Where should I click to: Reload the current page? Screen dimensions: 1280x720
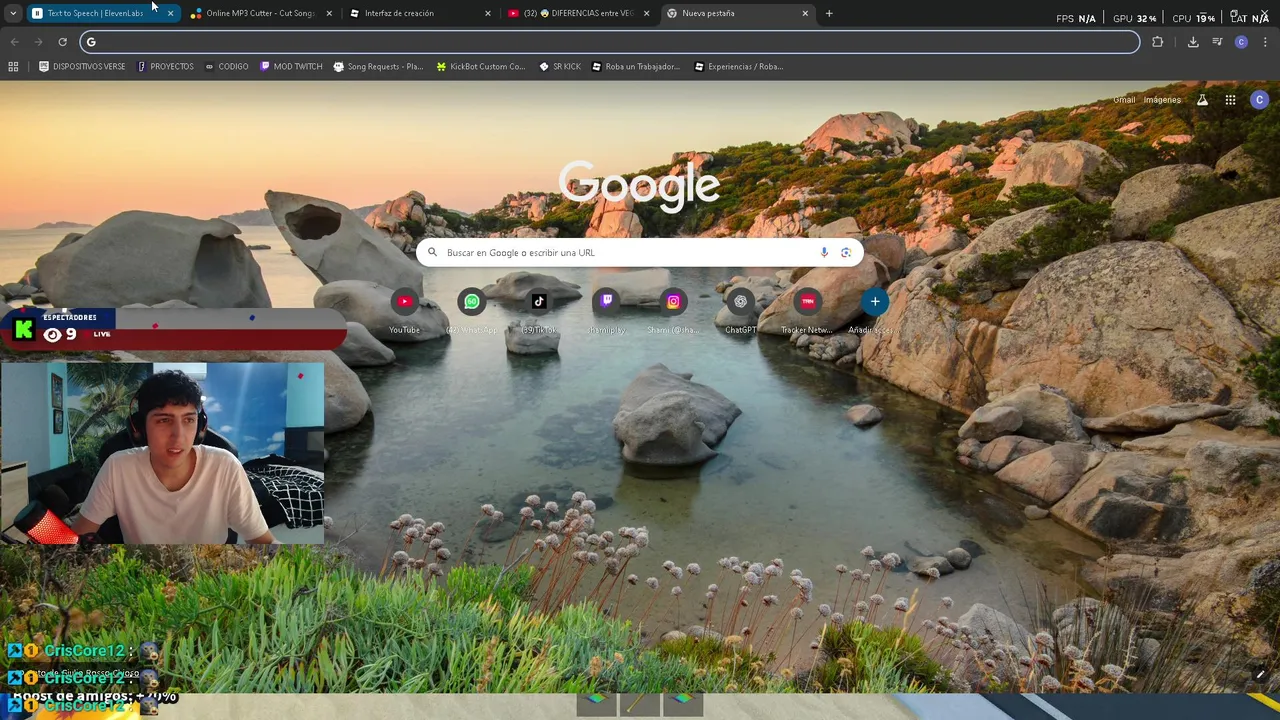point(62,42)
